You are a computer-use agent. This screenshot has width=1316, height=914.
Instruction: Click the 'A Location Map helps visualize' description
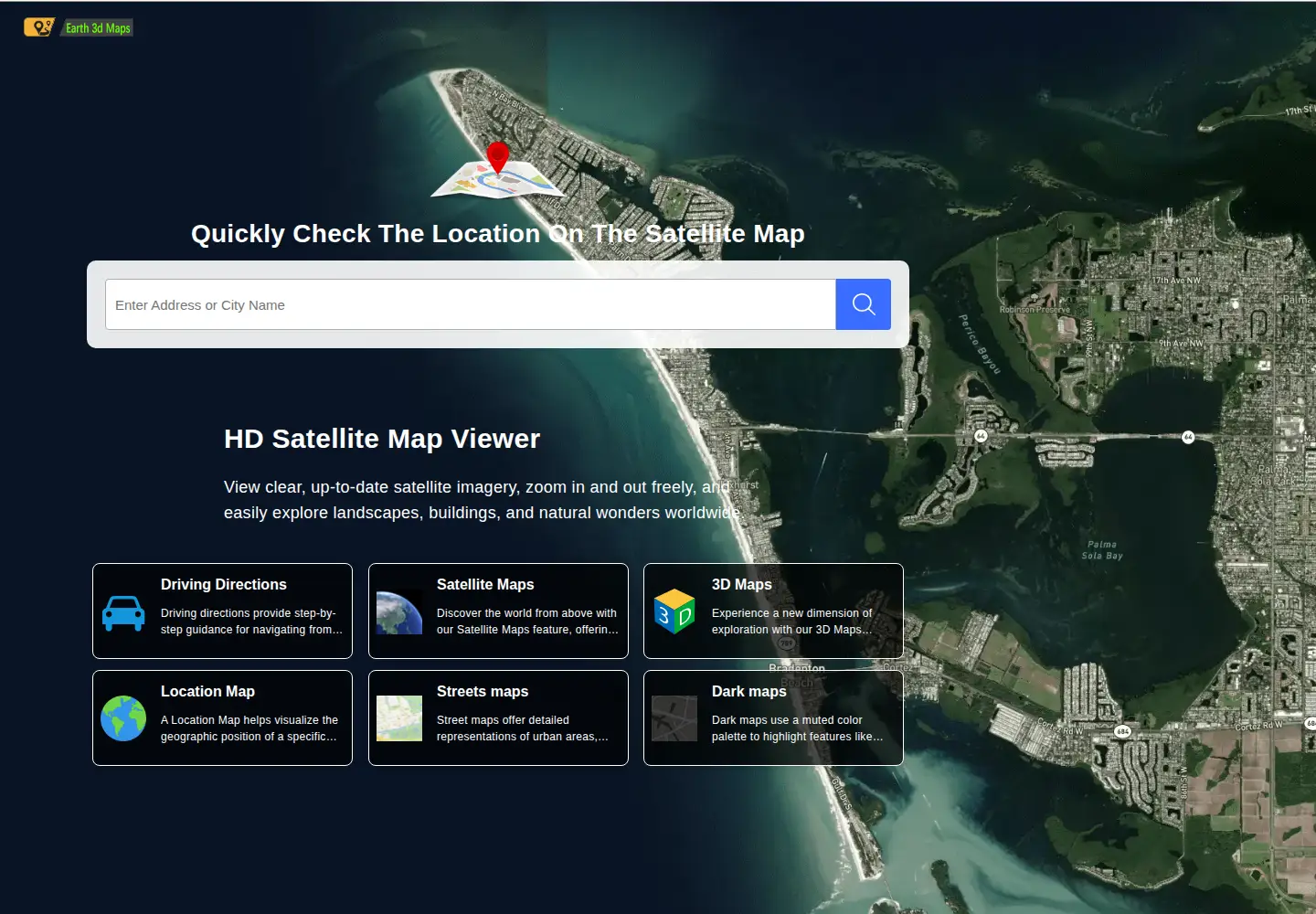coord(249,728)
